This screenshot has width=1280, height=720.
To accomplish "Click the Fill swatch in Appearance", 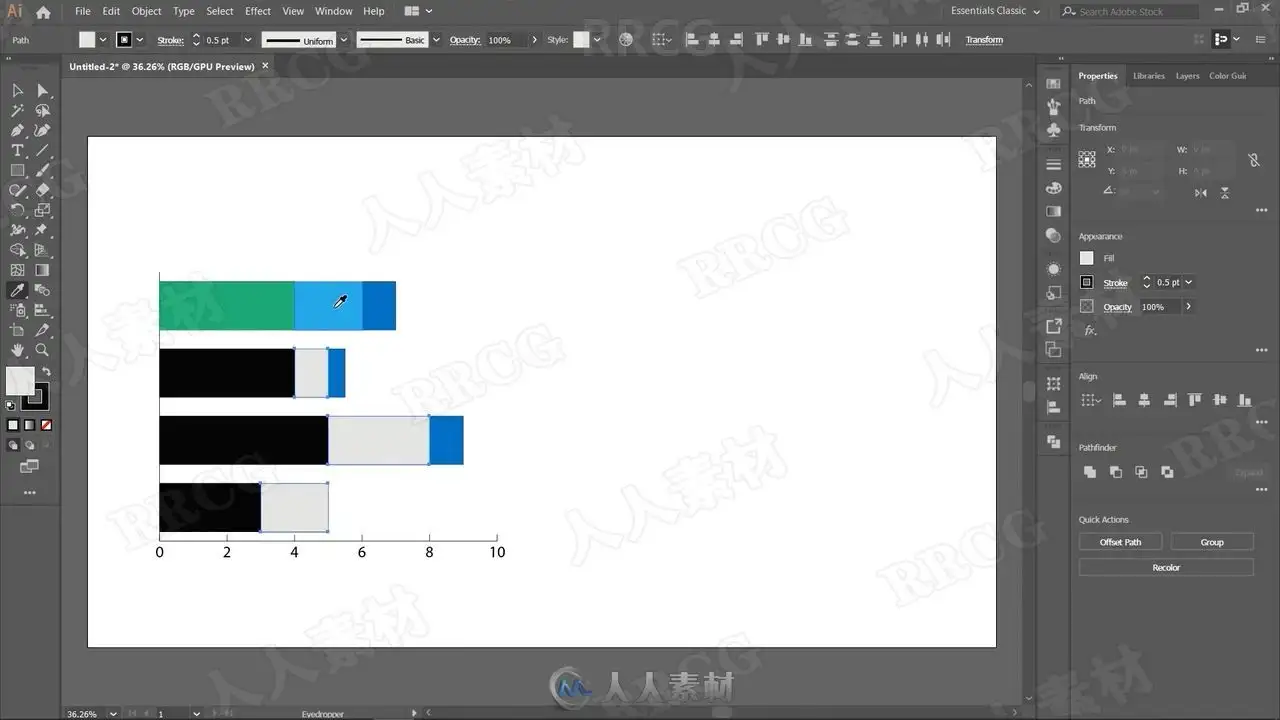I will tap(1087, 258).
